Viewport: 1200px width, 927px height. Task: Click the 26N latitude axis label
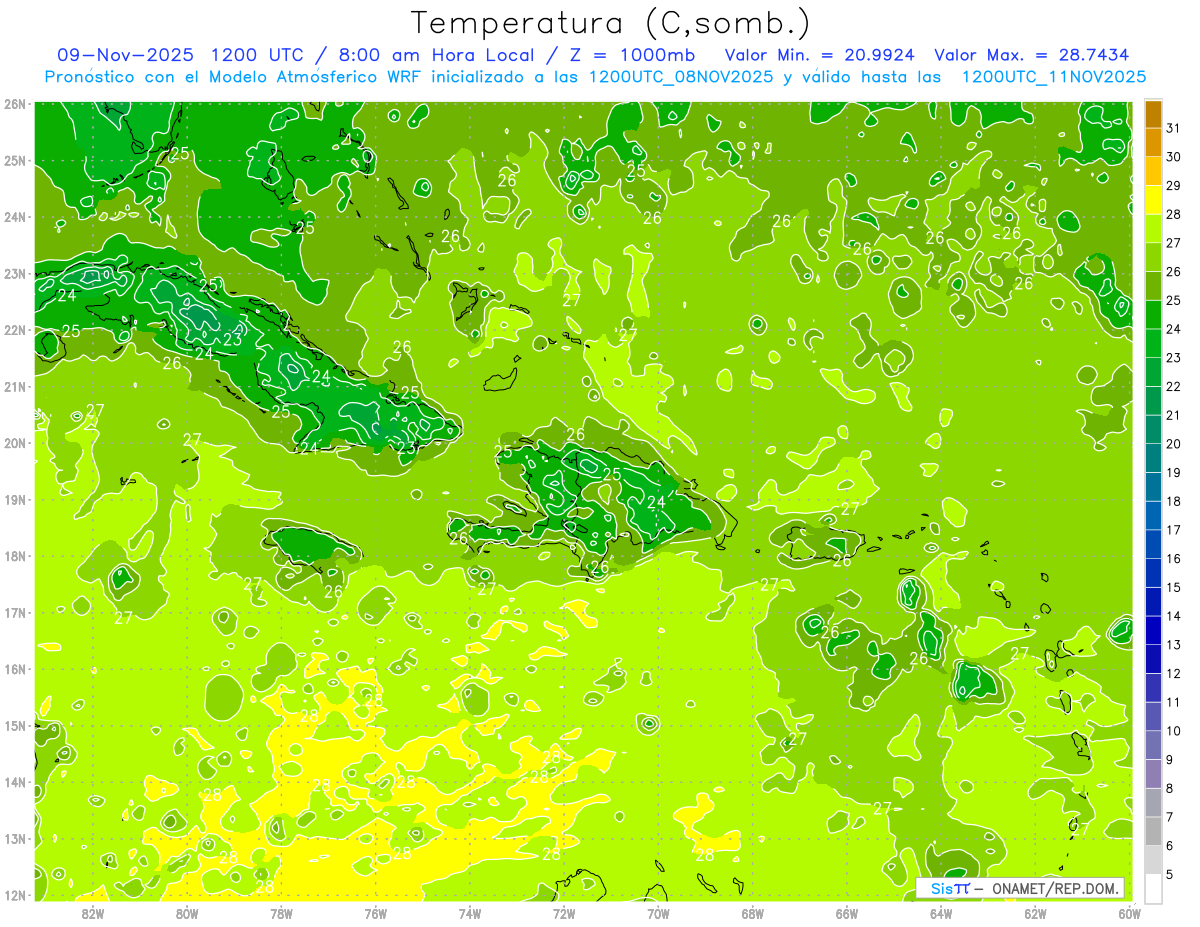(x=14, y=104)
